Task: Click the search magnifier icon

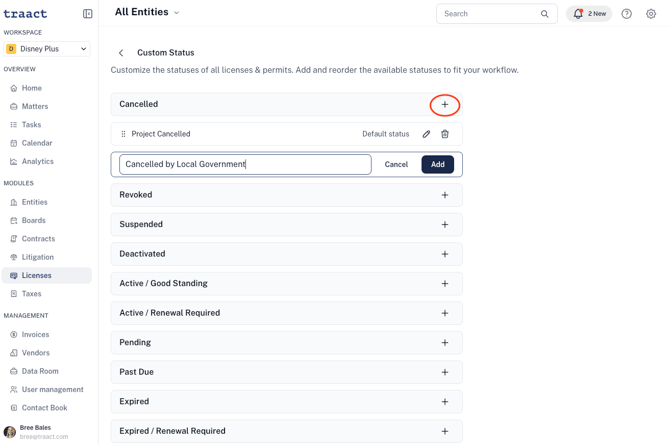Action: pyautogui.click(x=544, y=14)
